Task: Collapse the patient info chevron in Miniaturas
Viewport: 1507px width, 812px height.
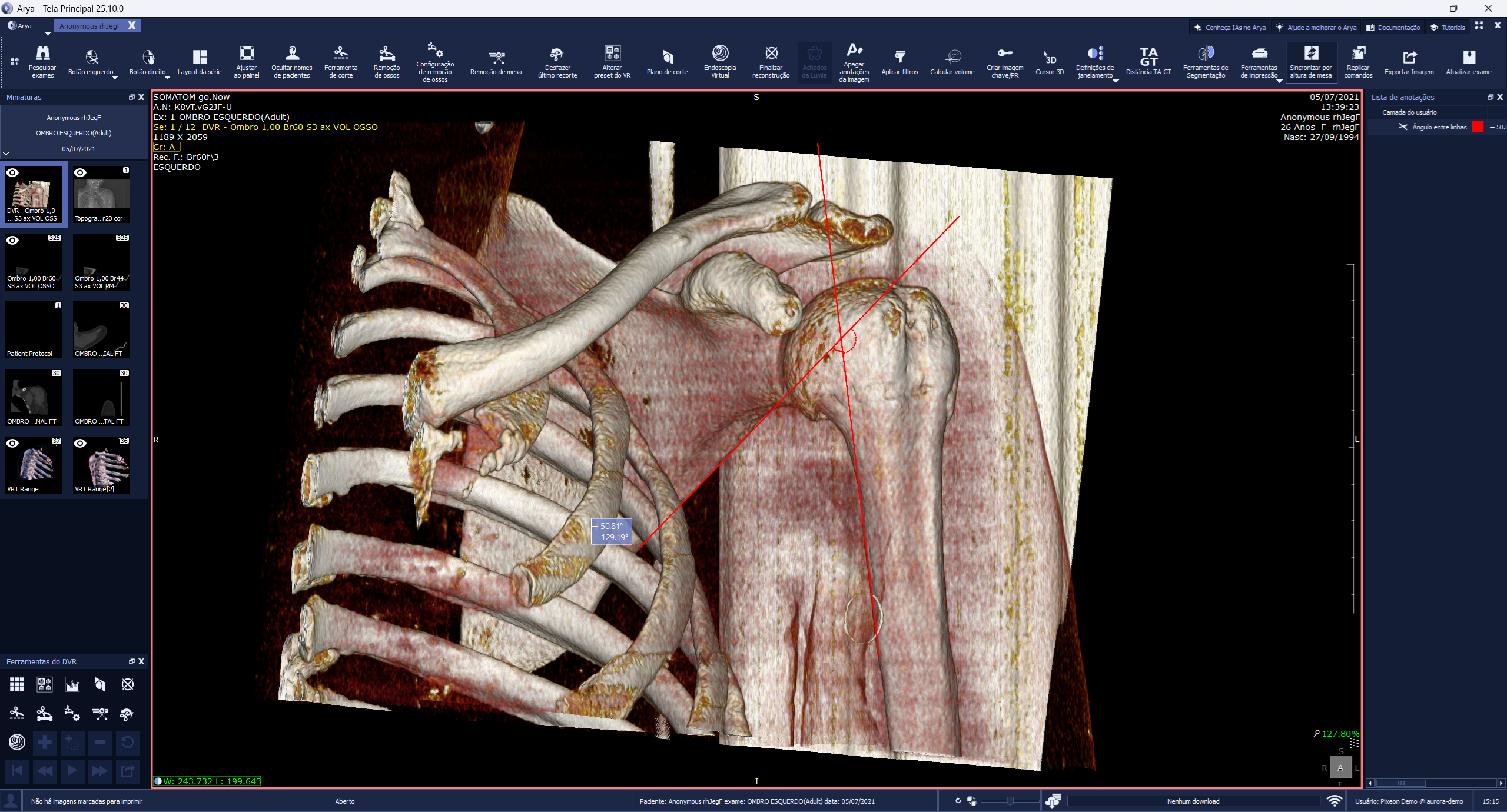Action: point(6,154)
